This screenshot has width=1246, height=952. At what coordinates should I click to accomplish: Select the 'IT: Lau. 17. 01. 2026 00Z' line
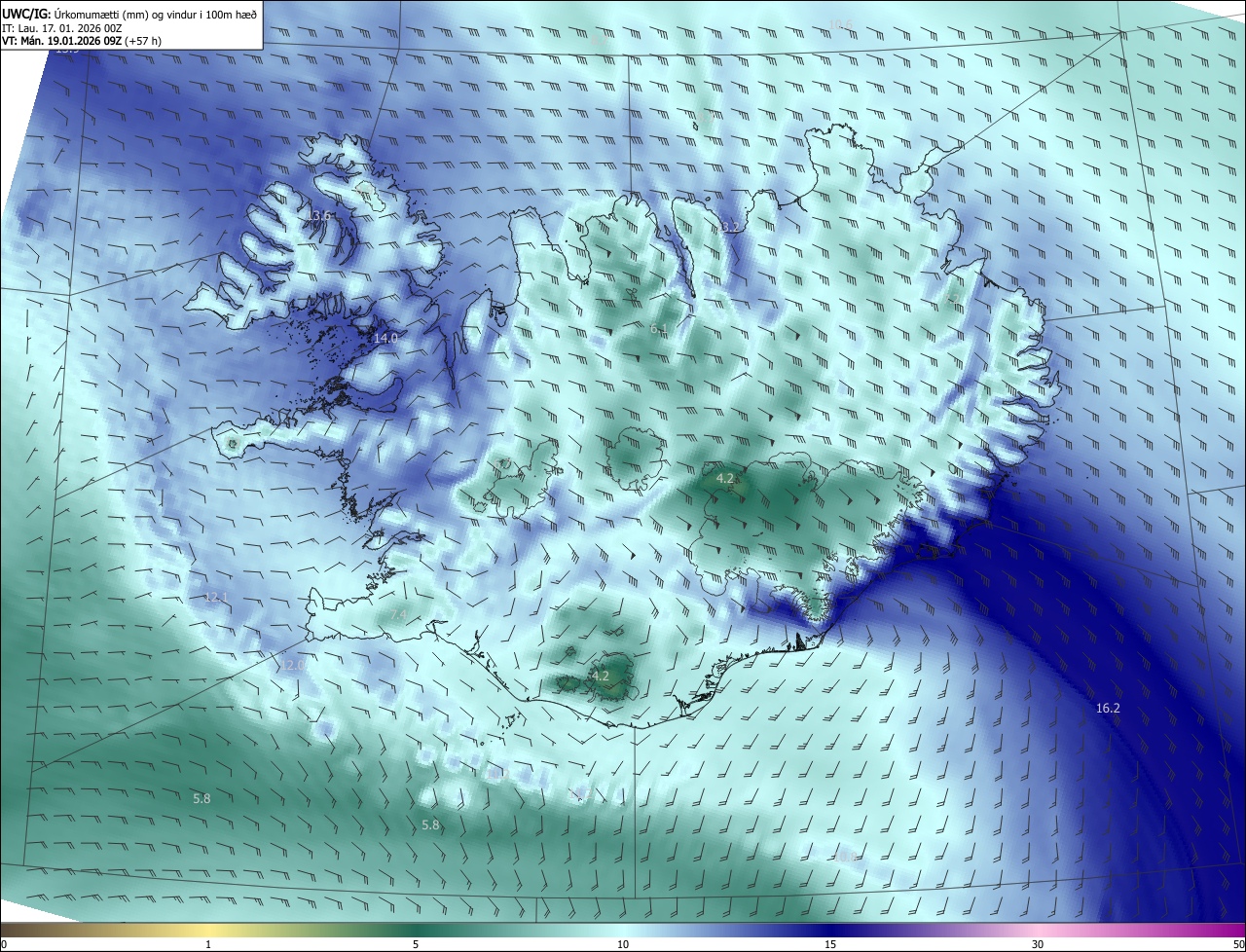(62, 27)
